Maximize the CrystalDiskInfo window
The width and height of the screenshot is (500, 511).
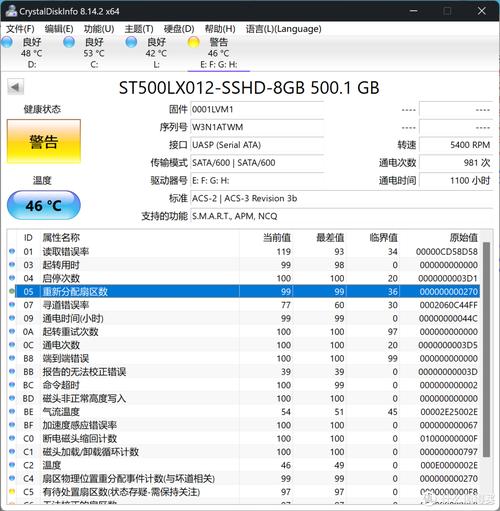(x=447, y=11)
